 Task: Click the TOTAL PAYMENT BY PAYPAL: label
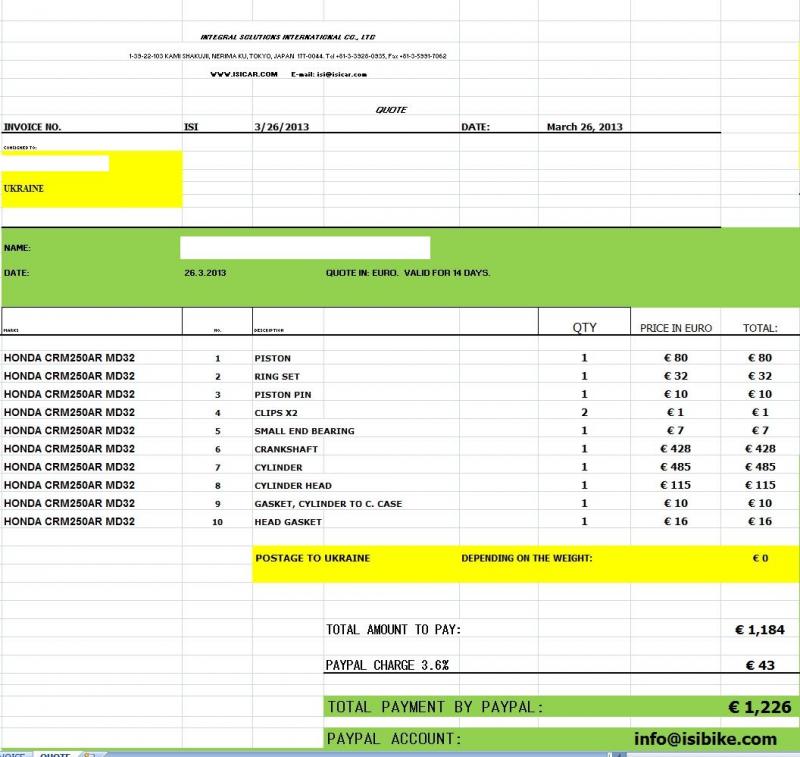coord(435,707)
